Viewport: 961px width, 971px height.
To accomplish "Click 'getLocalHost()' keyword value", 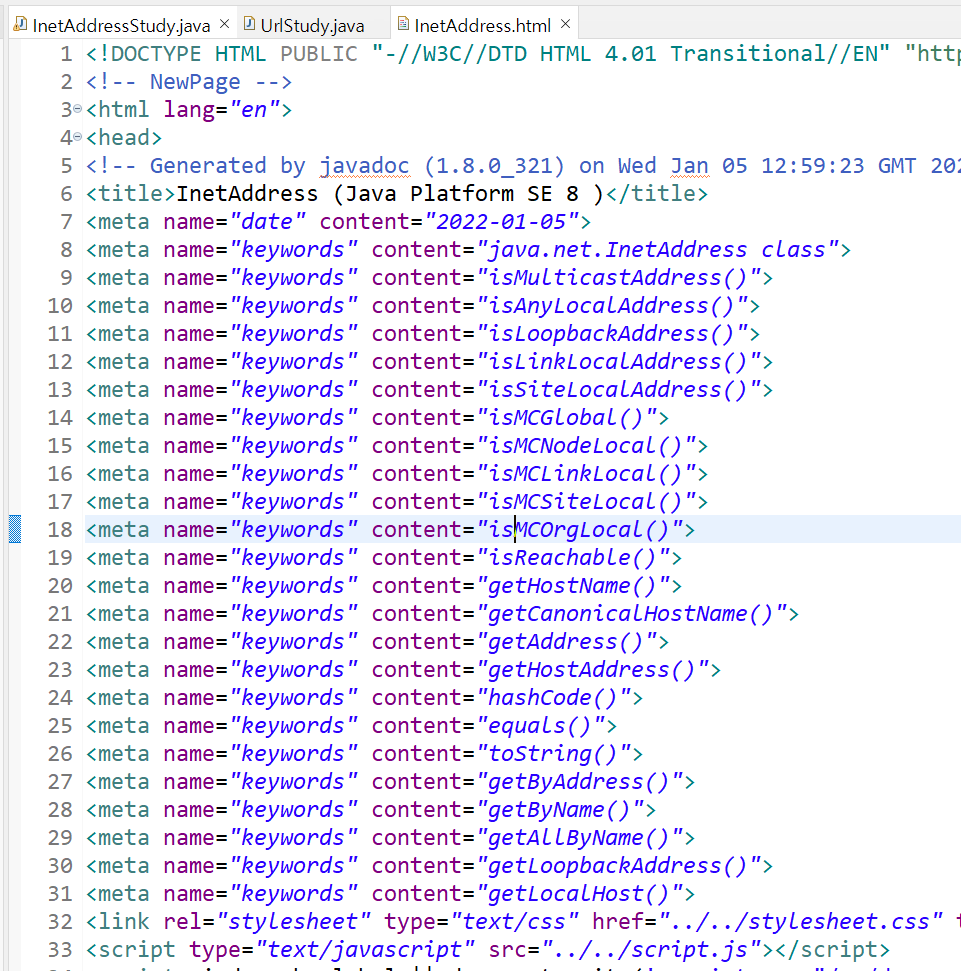I will [x=580, y=894].
